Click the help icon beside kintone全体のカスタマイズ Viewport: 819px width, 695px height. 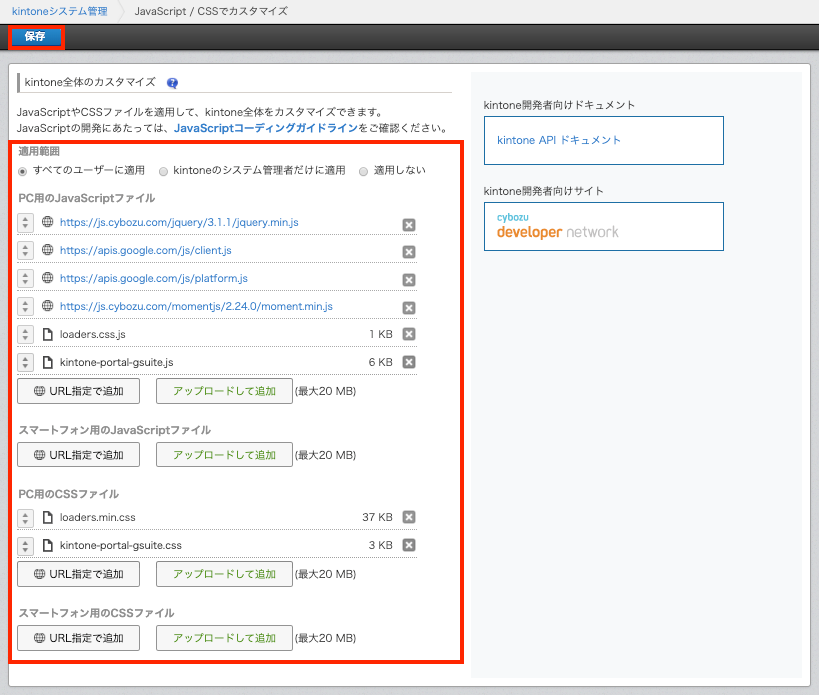pyautogui.click(x=172, y=83)
